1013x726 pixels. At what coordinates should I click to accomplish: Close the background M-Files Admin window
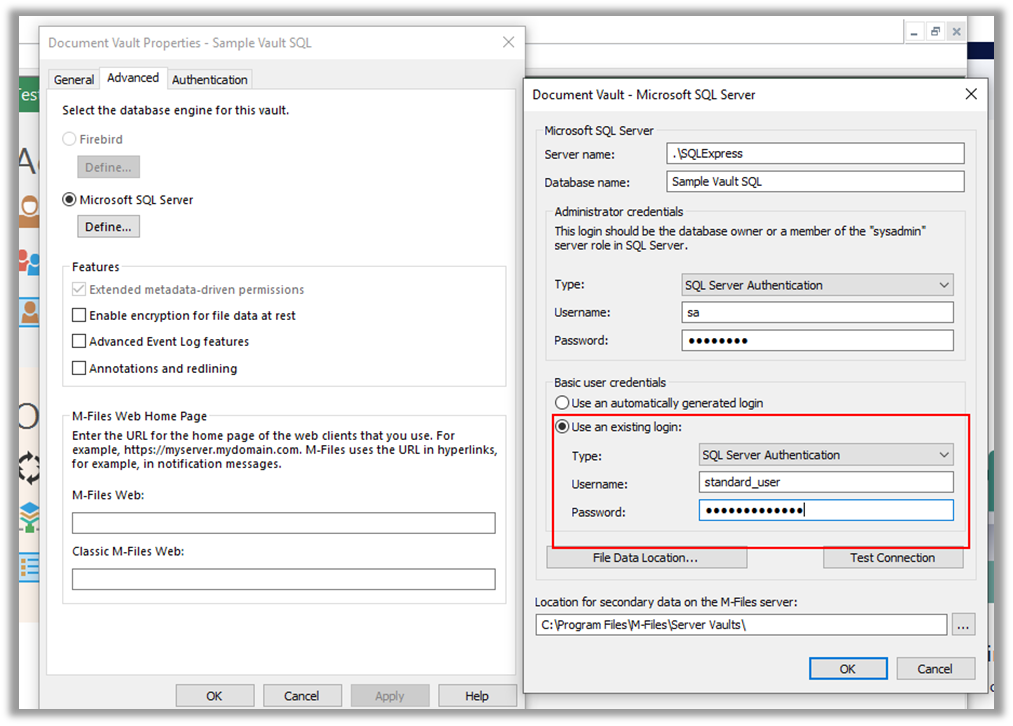pyautogui.click(x=957, y=32)
